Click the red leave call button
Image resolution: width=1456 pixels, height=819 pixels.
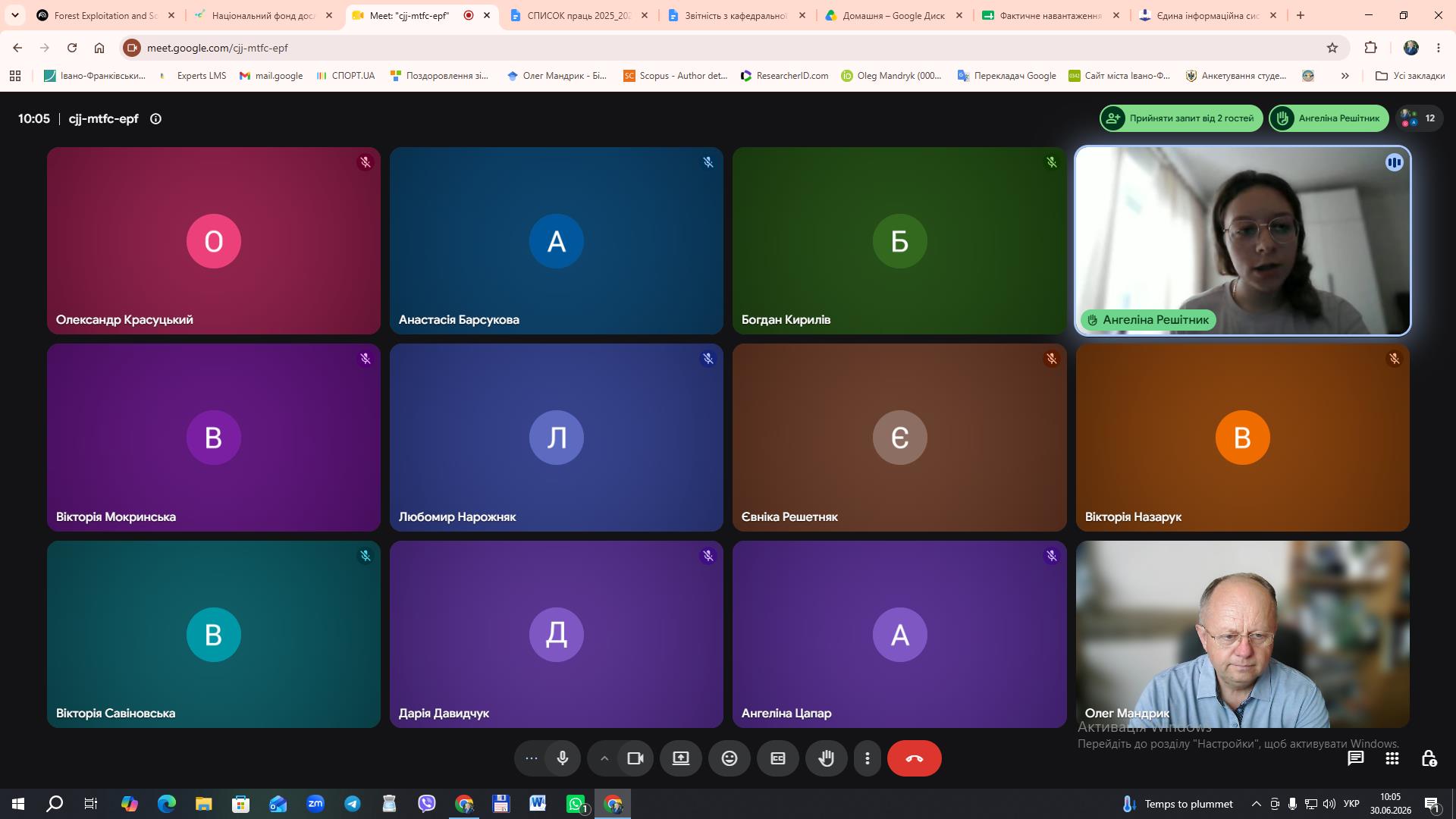[x=914, y=758]
